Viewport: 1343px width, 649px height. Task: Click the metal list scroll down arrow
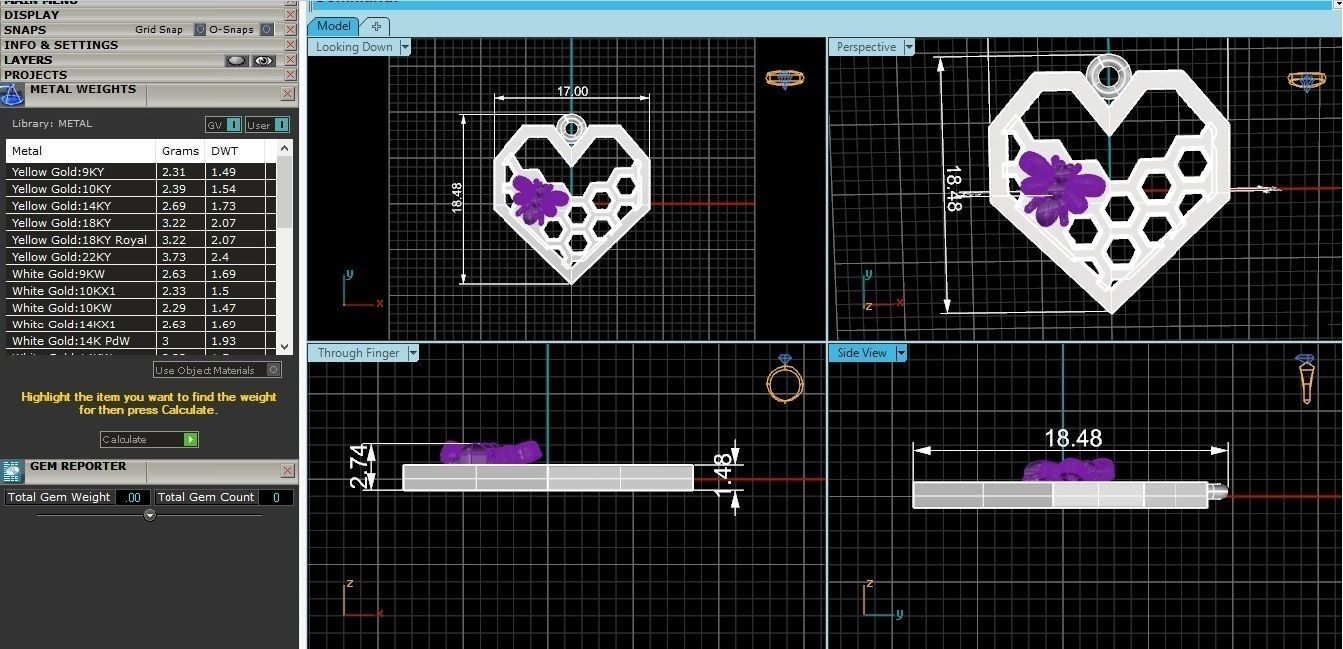tap(285, 345)
